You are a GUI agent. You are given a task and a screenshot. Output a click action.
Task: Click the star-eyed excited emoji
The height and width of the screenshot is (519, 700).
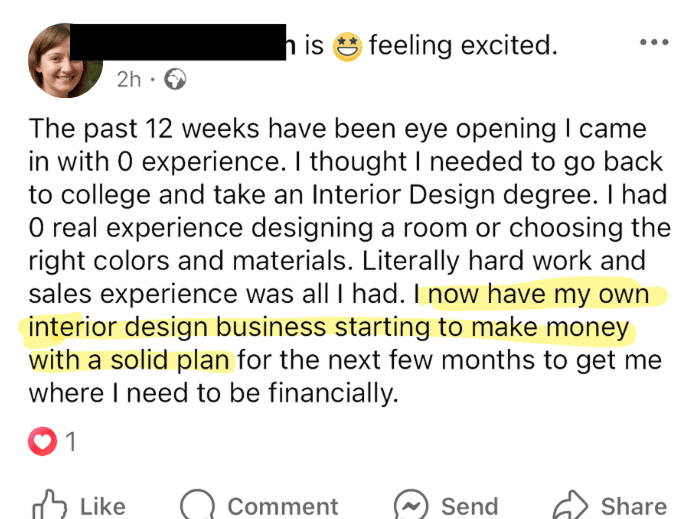[x=346, y=45]
